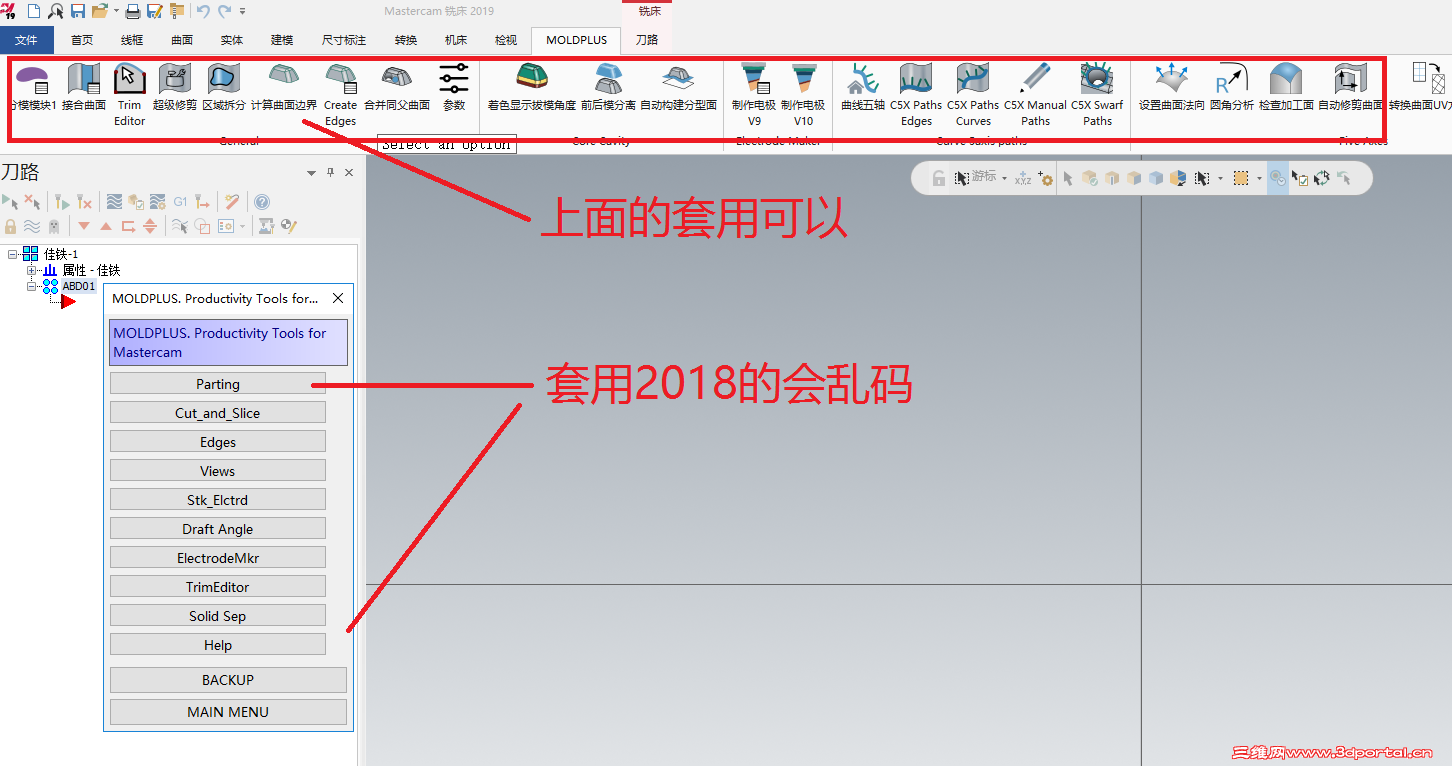
Task: Collapse the 佳铁-1 machine group tree node
Action: tap(13, 254)
